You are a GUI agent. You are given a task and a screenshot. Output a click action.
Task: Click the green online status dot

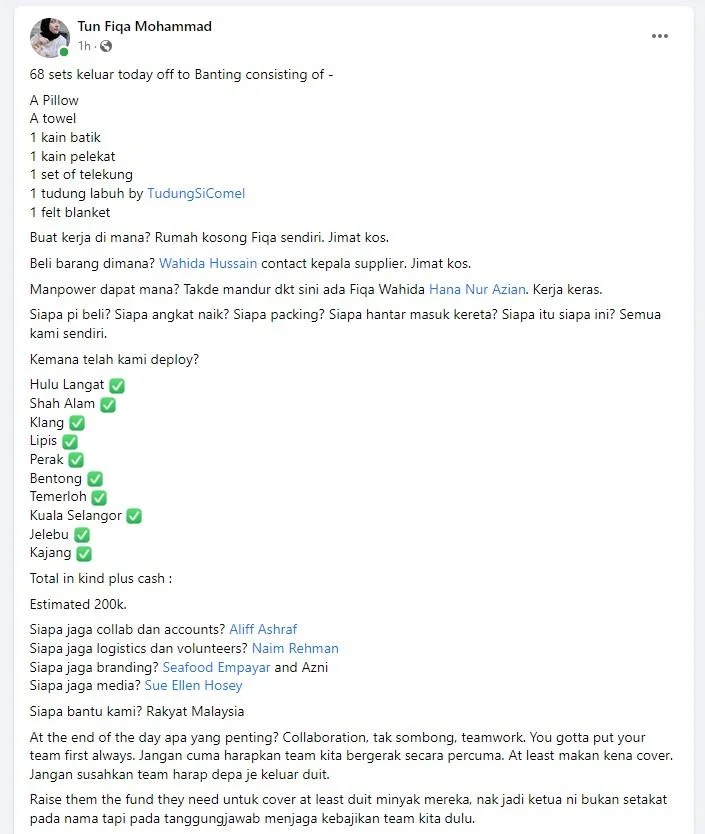pyautogui.click(x=64, y=52)
